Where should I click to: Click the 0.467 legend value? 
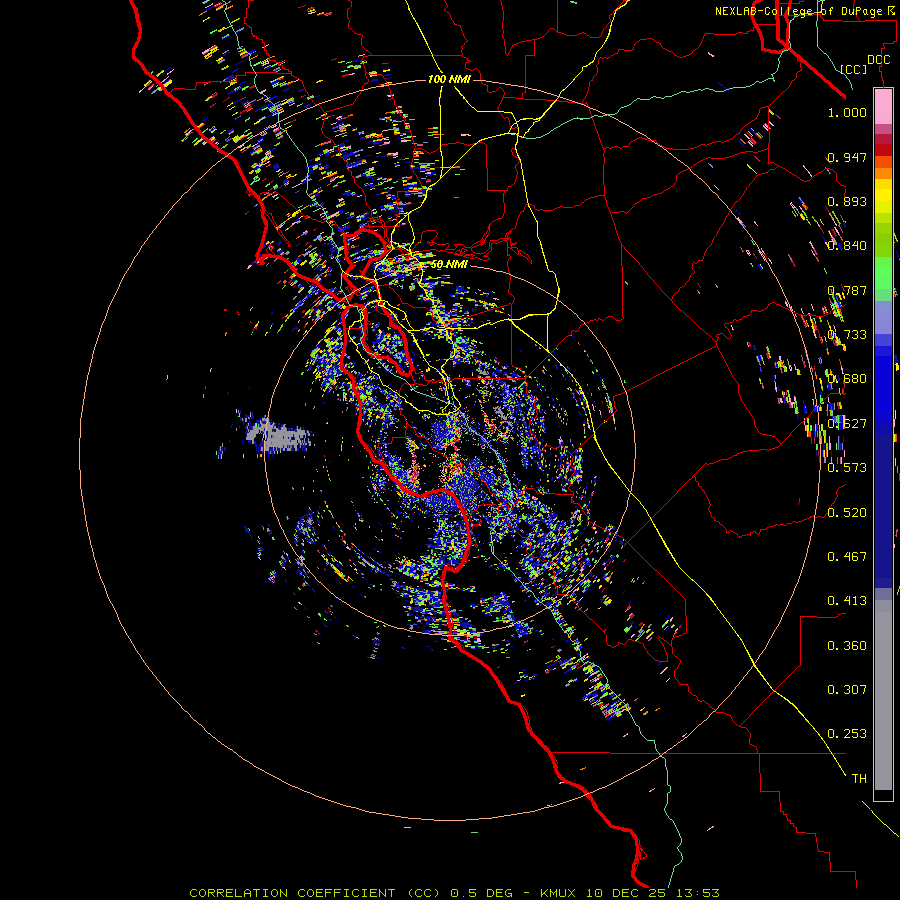[847, 557]
